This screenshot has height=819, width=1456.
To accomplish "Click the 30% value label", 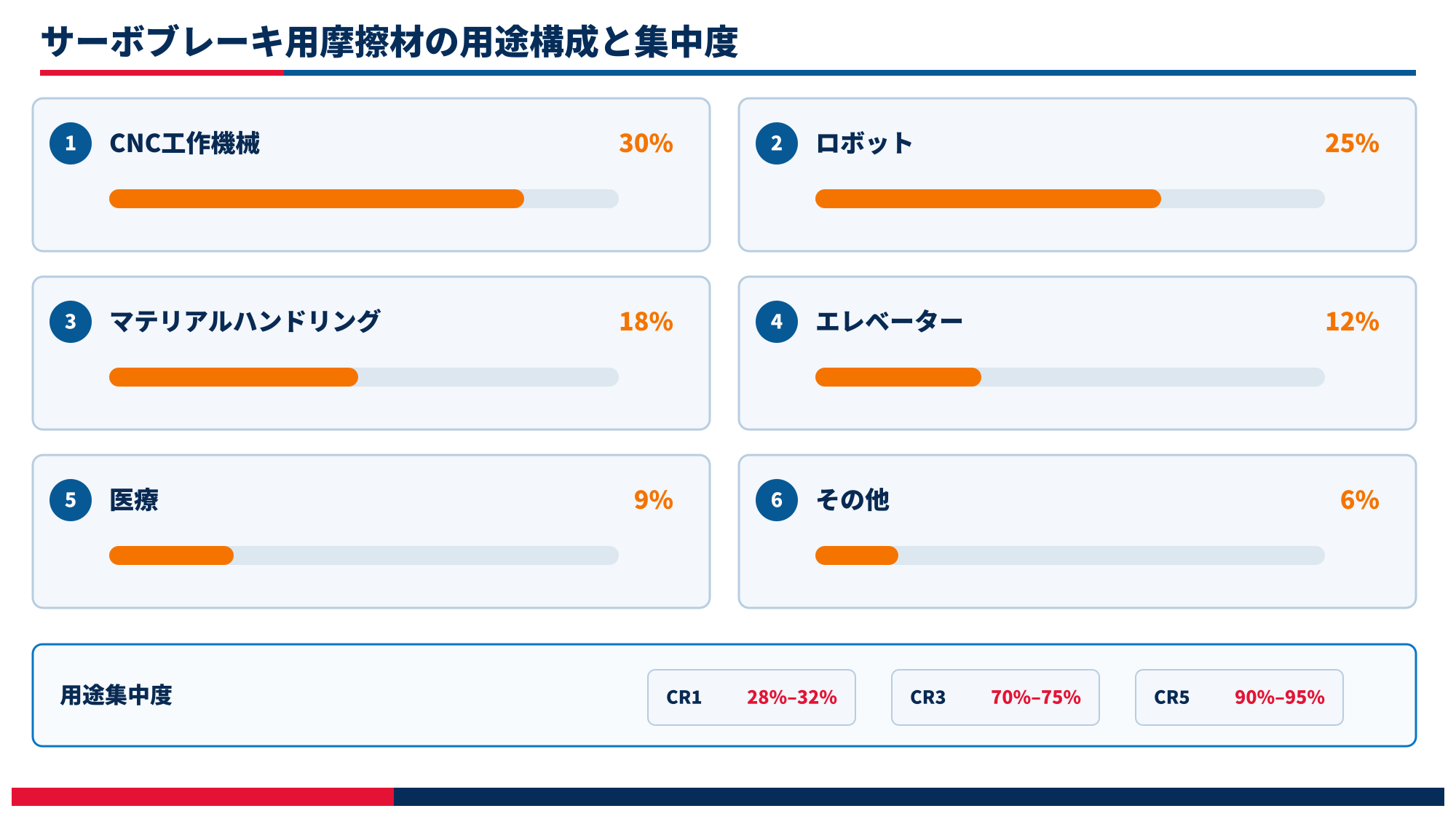I will point(646,143).
